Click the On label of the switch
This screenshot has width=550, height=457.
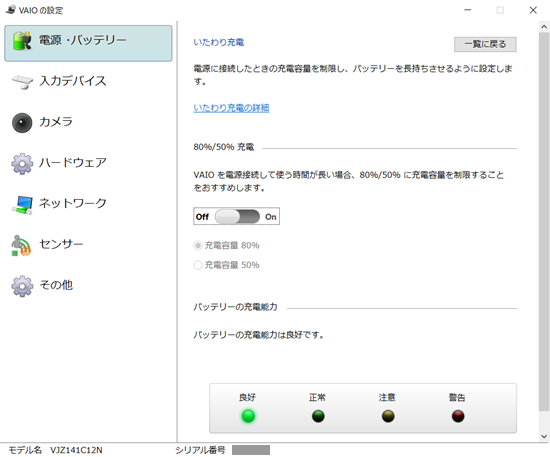click(x=270, y=217)
